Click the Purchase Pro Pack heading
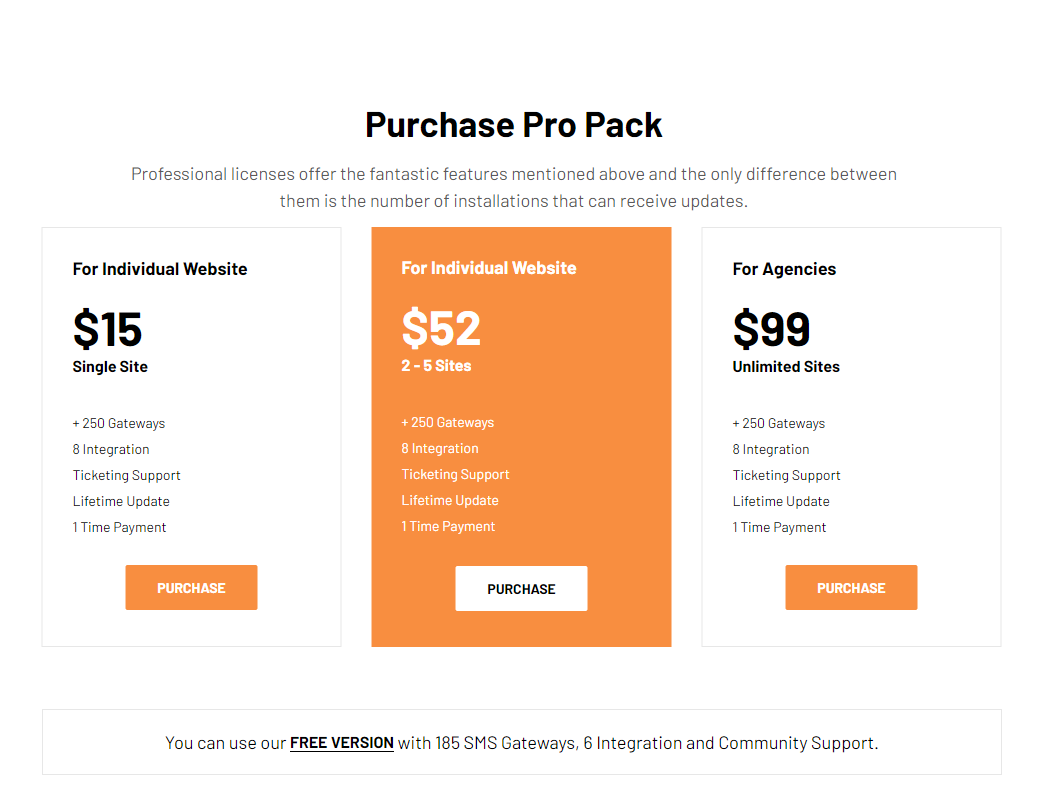The image size is (1049, 801). [514, 125]
